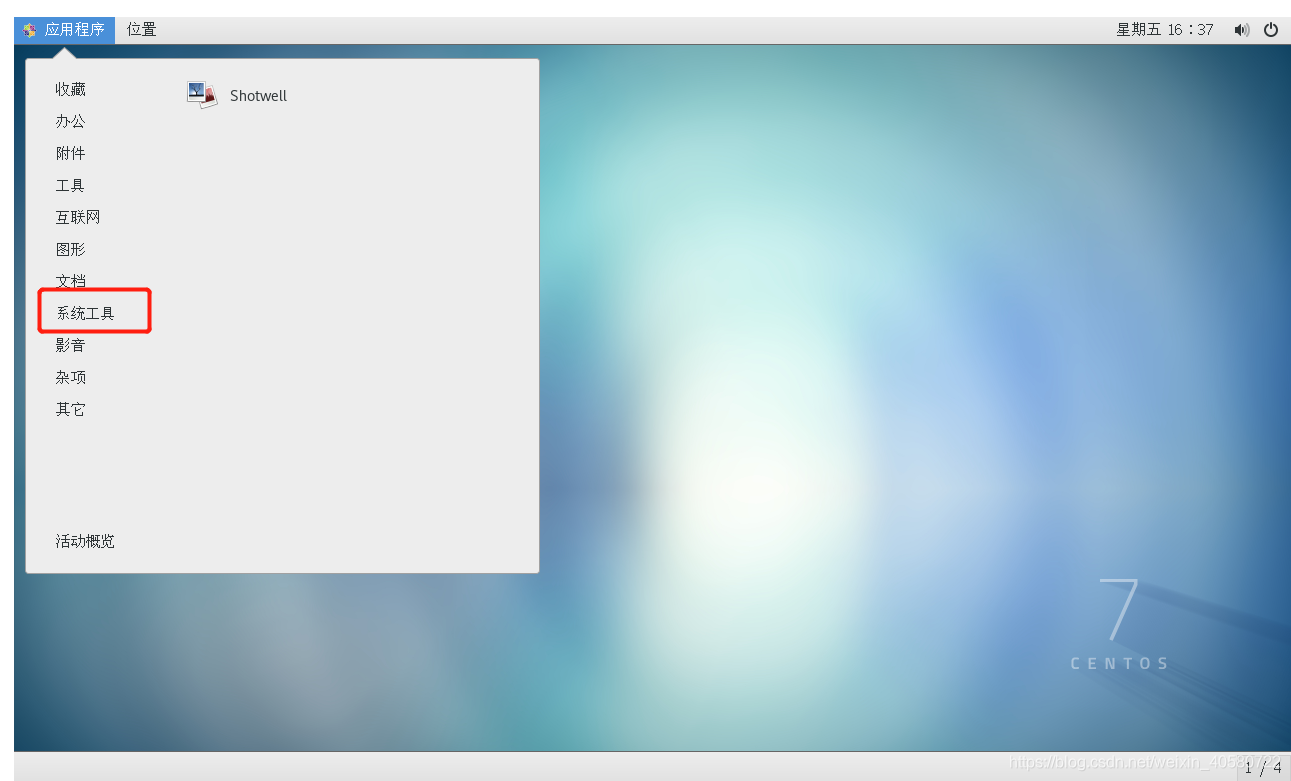This screenshot has height=781, width=1291.
Task: Select the 办公 category
Action: pos(71,121)
